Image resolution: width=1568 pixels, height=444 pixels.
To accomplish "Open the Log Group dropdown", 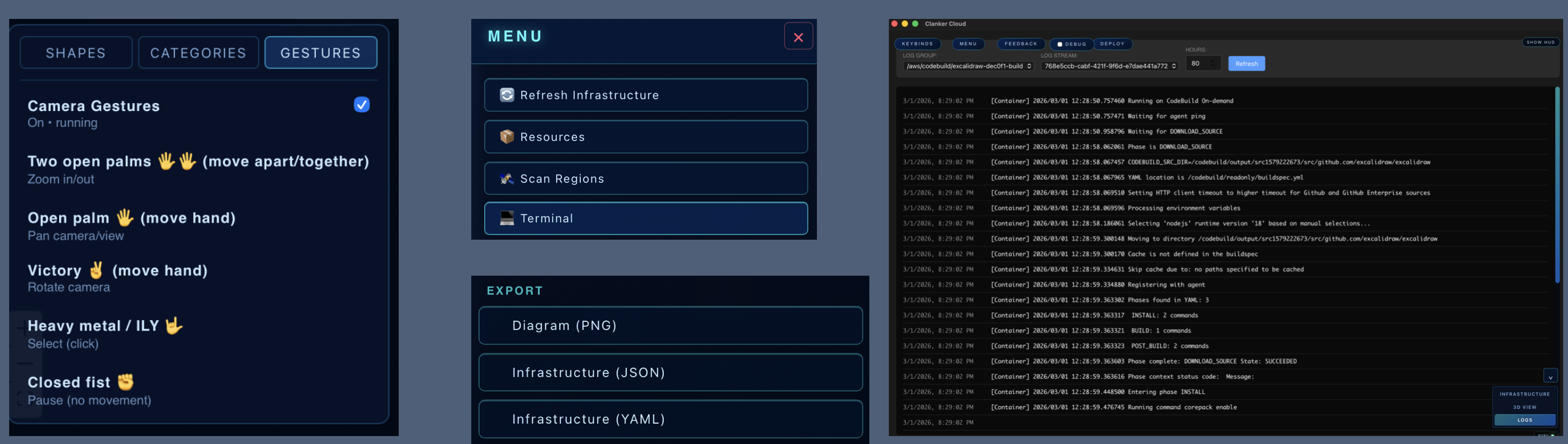I will (968, 66).
